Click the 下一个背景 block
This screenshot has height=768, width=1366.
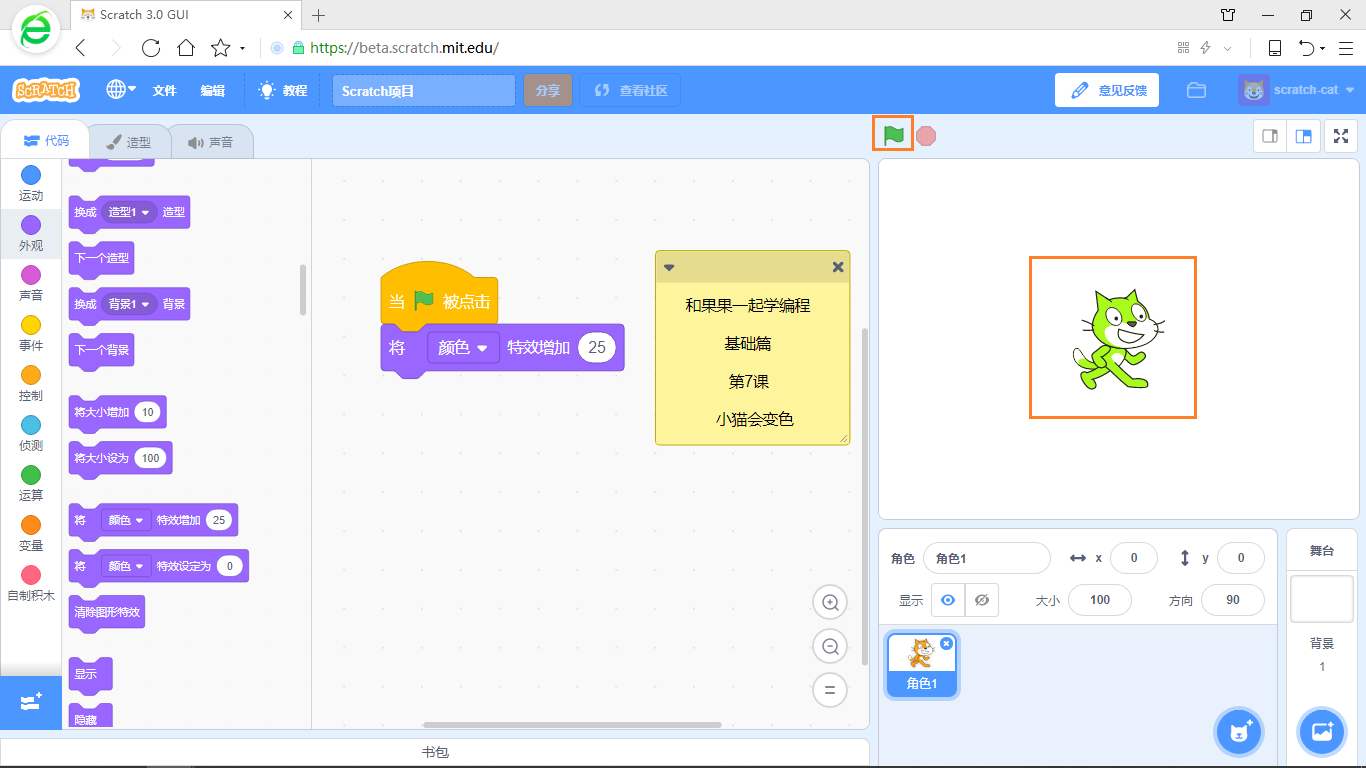101,350
